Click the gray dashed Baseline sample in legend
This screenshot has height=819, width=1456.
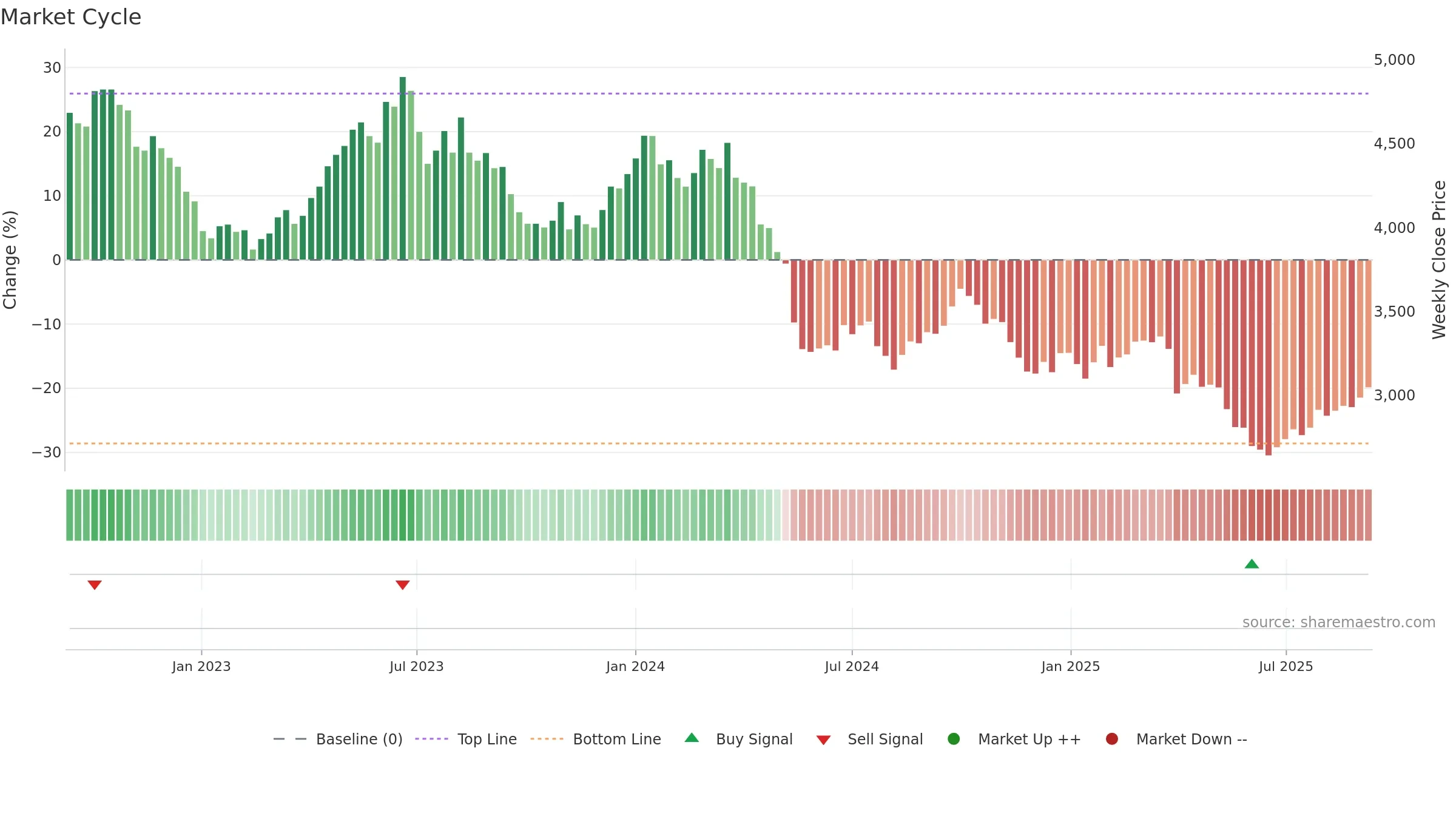[290, 739]
